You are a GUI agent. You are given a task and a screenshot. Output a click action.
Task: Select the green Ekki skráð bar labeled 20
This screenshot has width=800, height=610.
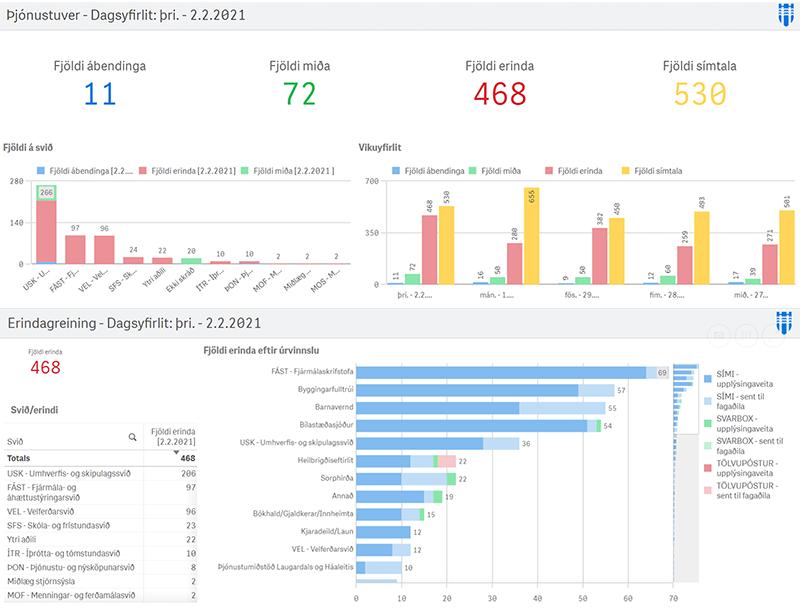click(191, 261)
